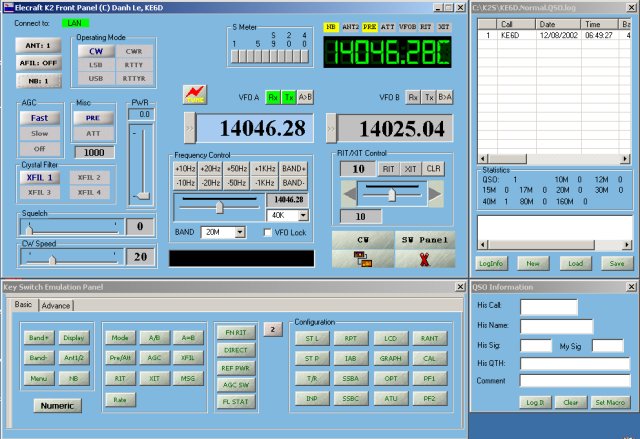Viewport: 640px width, 439px height.
Task: Toggle the AFIL: OFF button
Action: pyautogui.click(x=38, y=62)
